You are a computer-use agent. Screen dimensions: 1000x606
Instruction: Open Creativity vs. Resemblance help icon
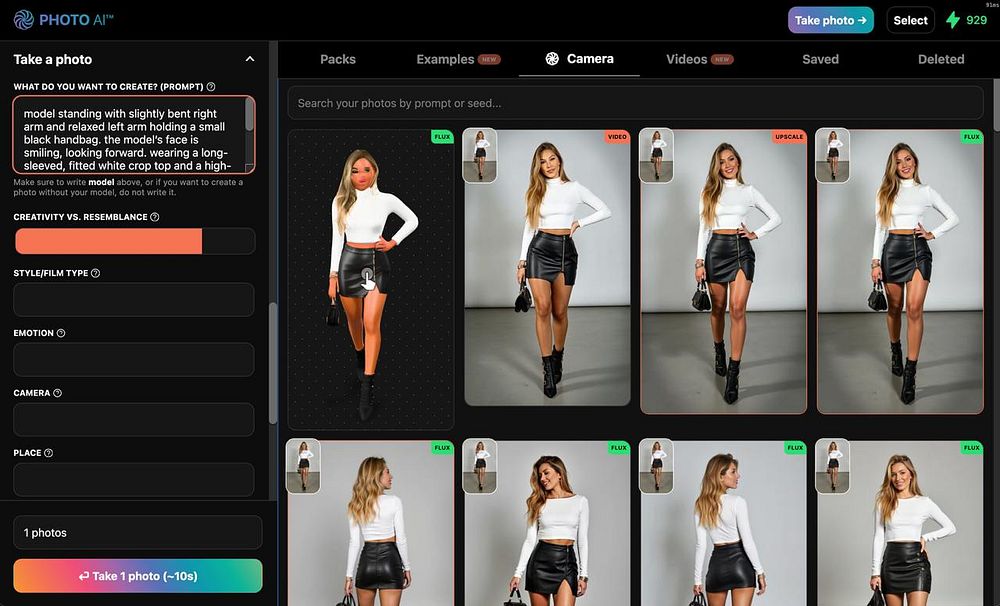(154, 217)
